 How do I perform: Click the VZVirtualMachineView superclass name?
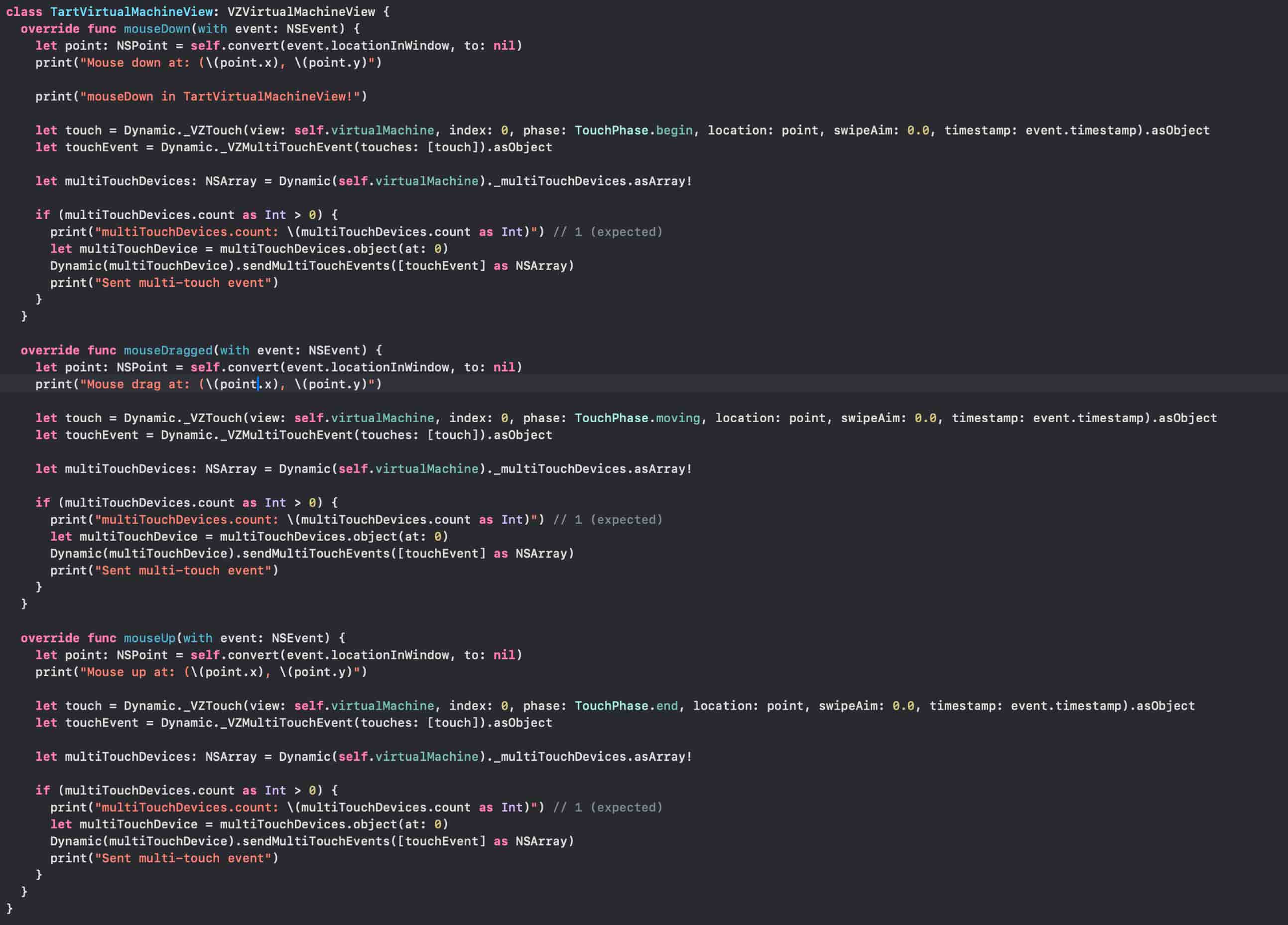301,11
